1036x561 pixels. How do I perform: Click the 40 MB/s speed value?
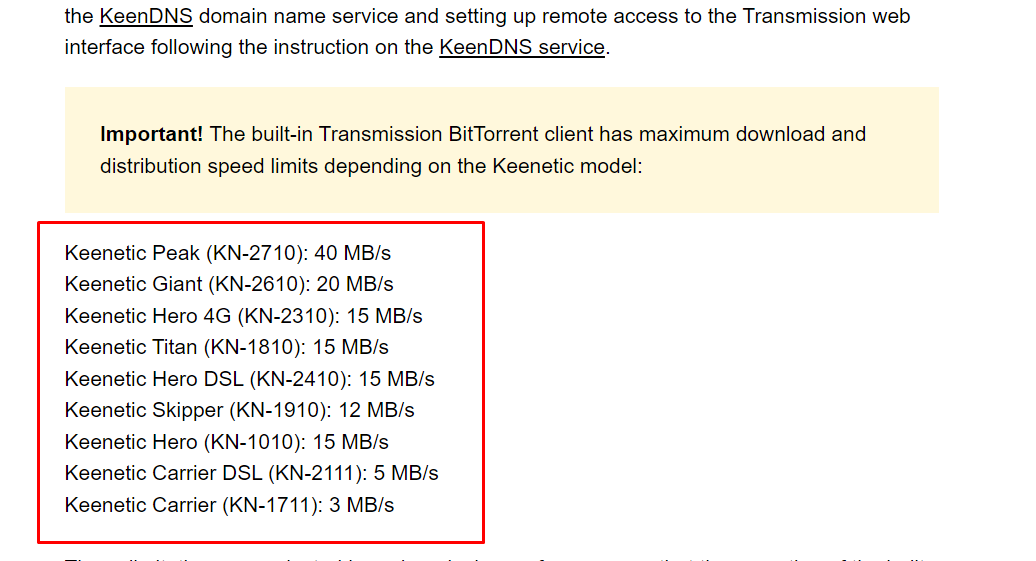tap(353, 253)
